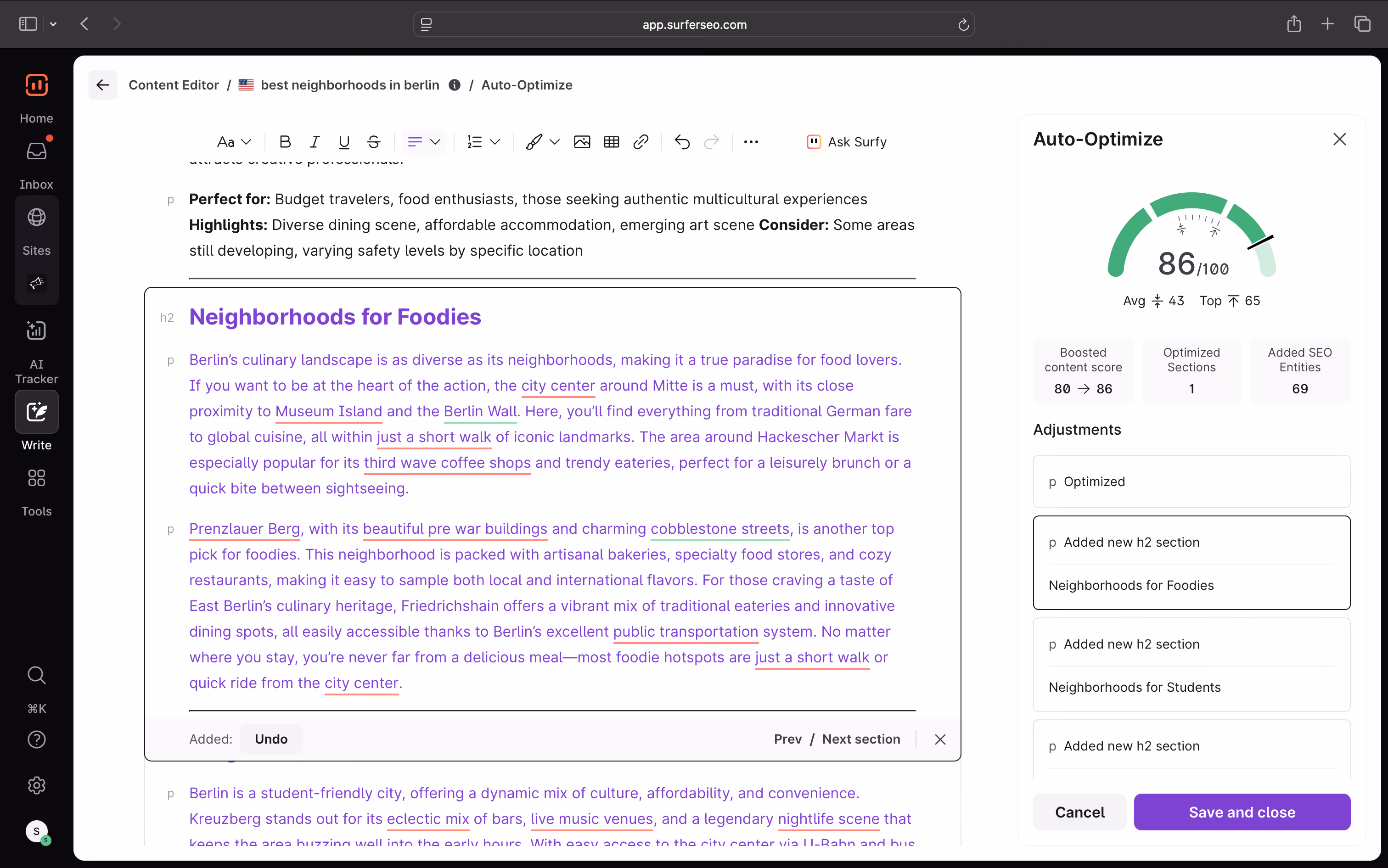Open the Aa text style dropdown
Image resolution: width=1388 pixels, height=868 pixels.
[x=234, y=142]
